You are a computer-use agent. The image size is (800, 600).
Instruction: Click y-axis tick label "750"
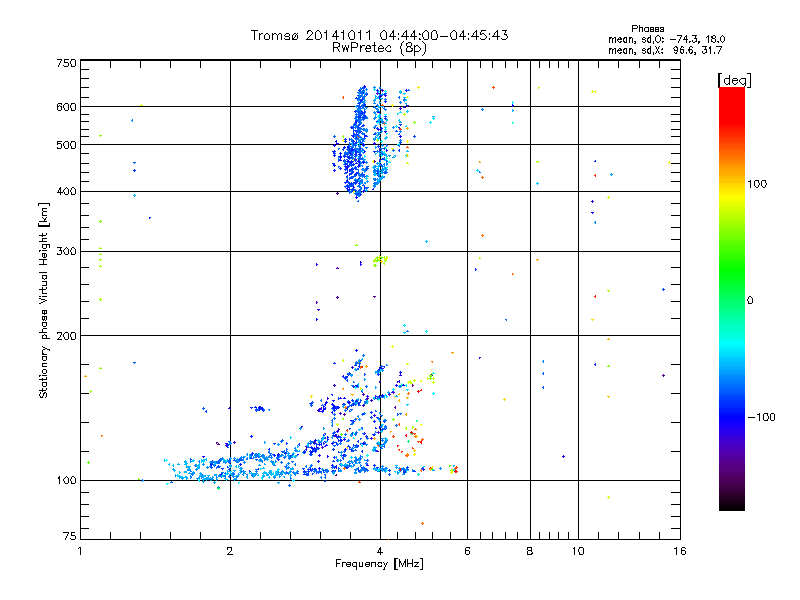(67, 63)
